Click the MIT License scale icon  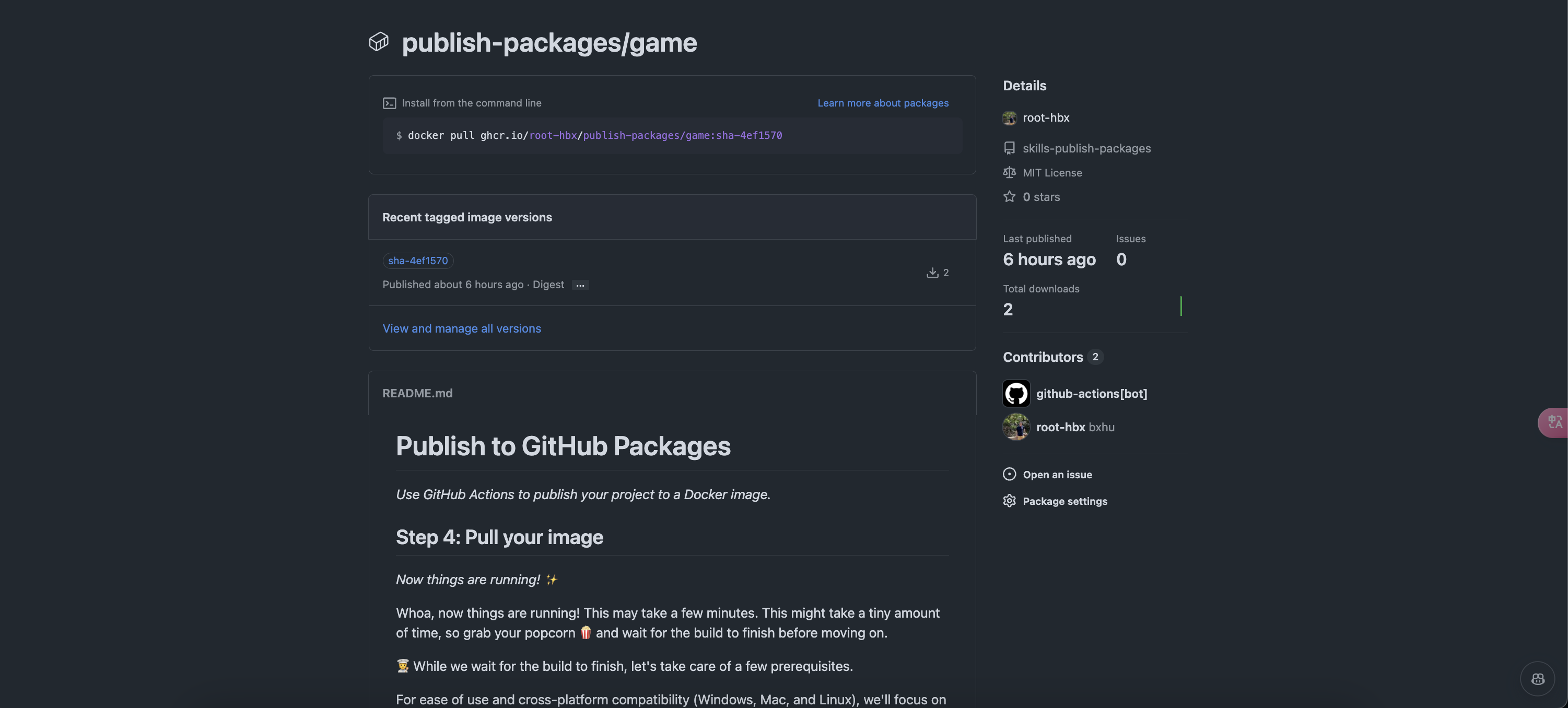coord(1009,173)
